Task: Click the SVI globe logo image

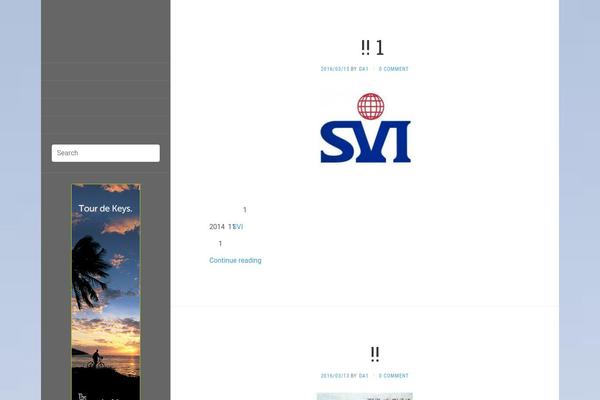Action: [365, 128]
